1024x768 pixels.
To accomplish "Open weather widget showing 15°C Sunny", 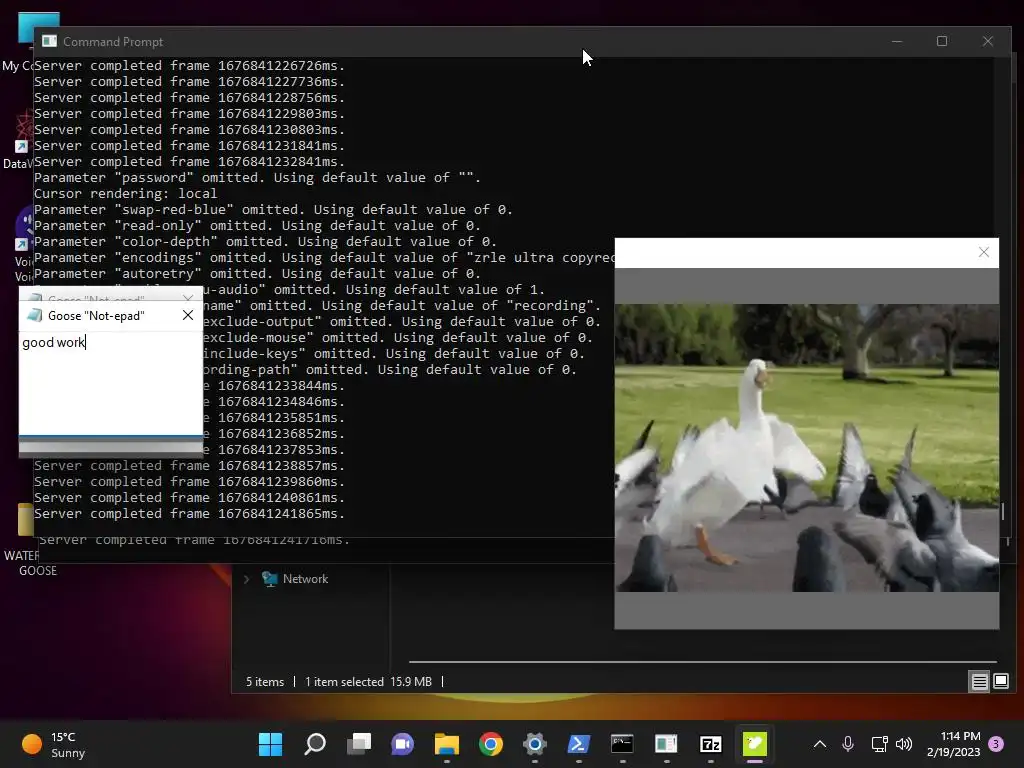I will (55, 744).
